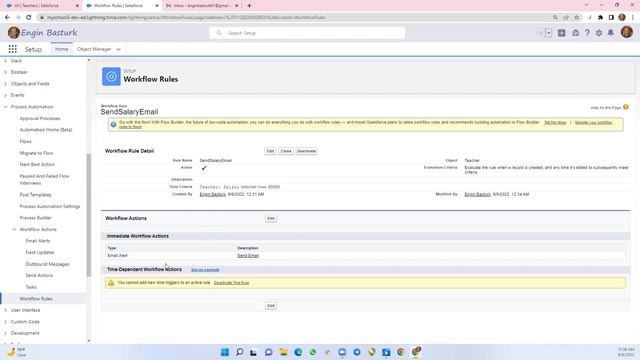Click the Tell Me More link
This screenshot has width=640, height=360.
point(555,122)
